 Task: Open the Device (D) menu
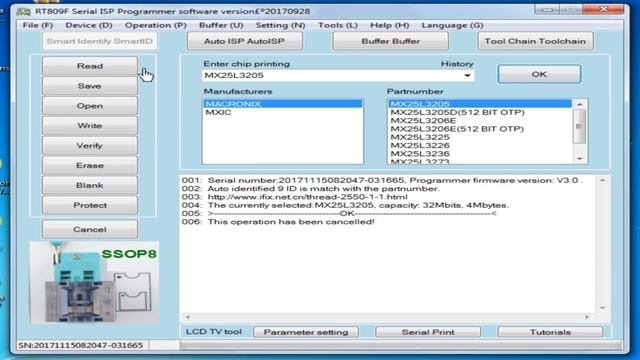(x=89, y=25)
